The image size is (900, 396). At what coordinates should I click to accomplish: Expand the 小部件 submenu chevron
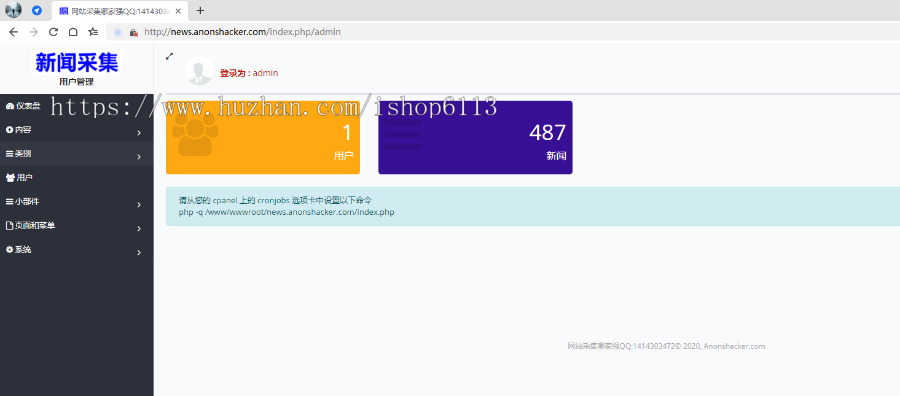pos(139,204)
